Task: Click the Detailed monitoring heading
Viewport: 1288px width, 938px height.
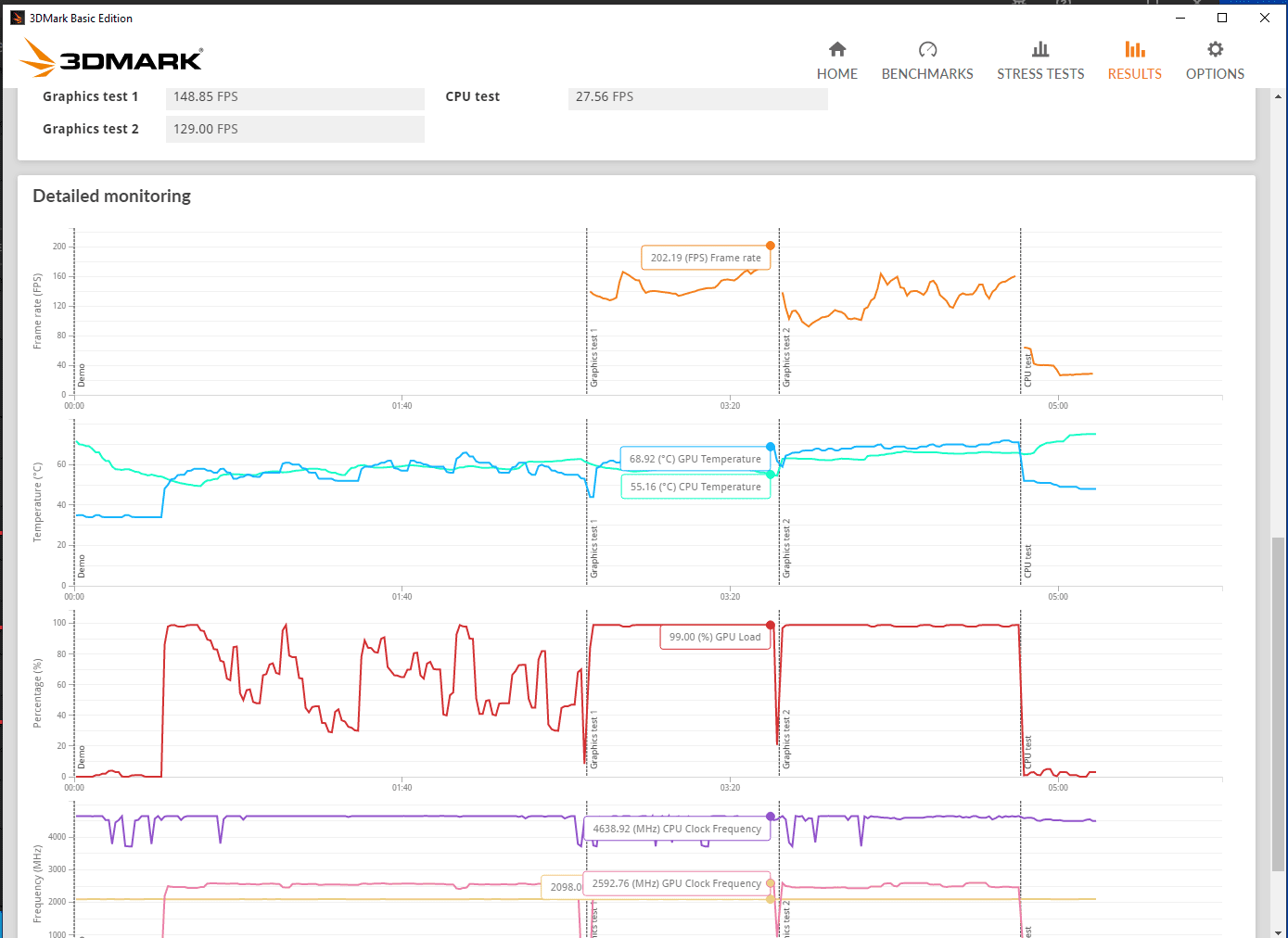Action: pos(112,196)
